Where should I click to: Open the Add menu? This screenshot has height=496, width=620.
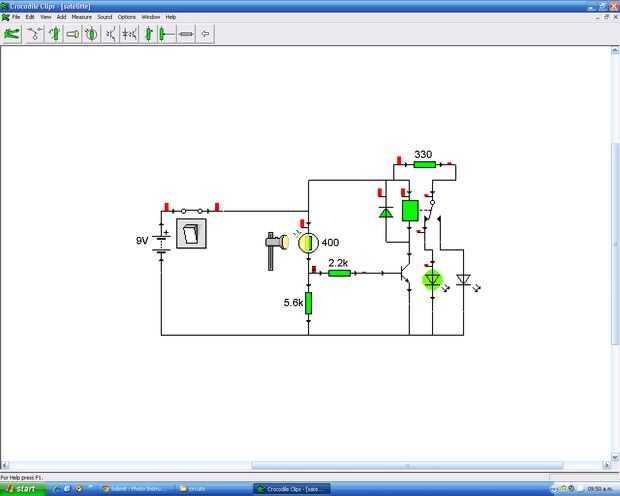pos(61,17)
